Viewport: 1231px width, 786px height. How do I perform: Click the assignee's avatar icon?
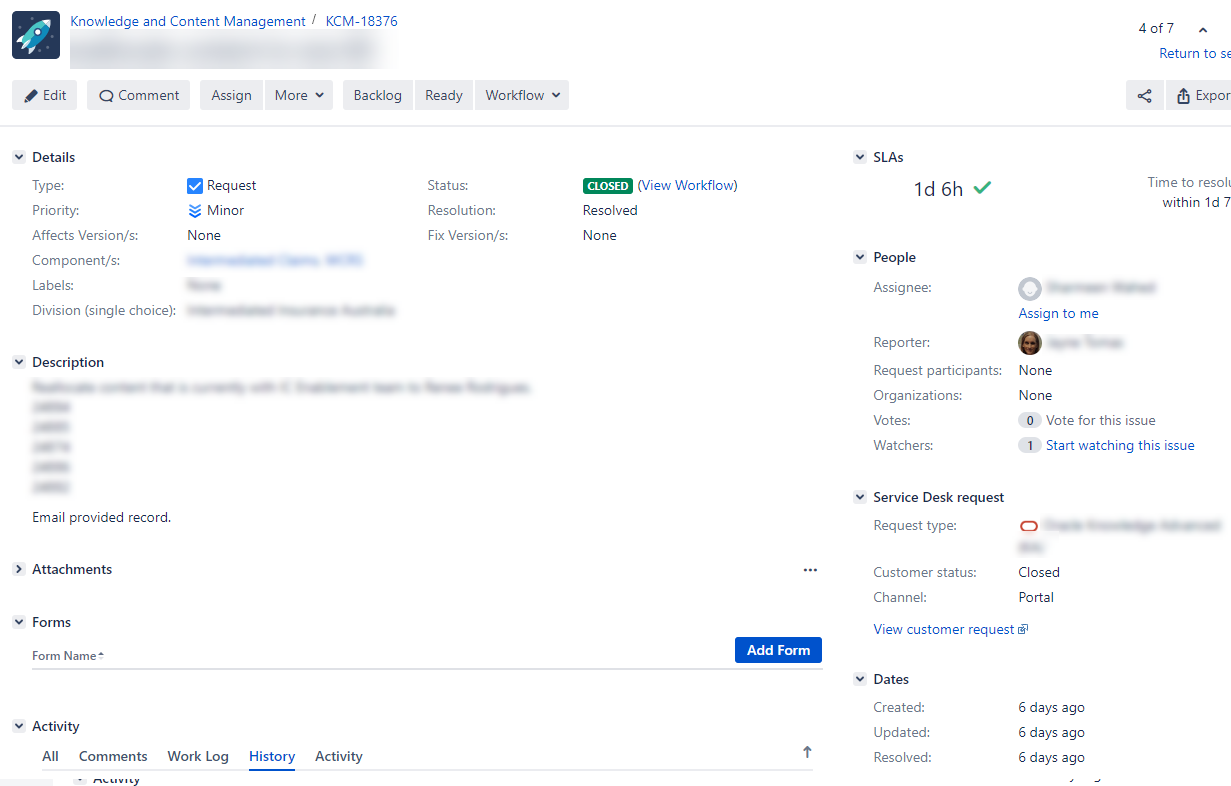point(1030,289)
